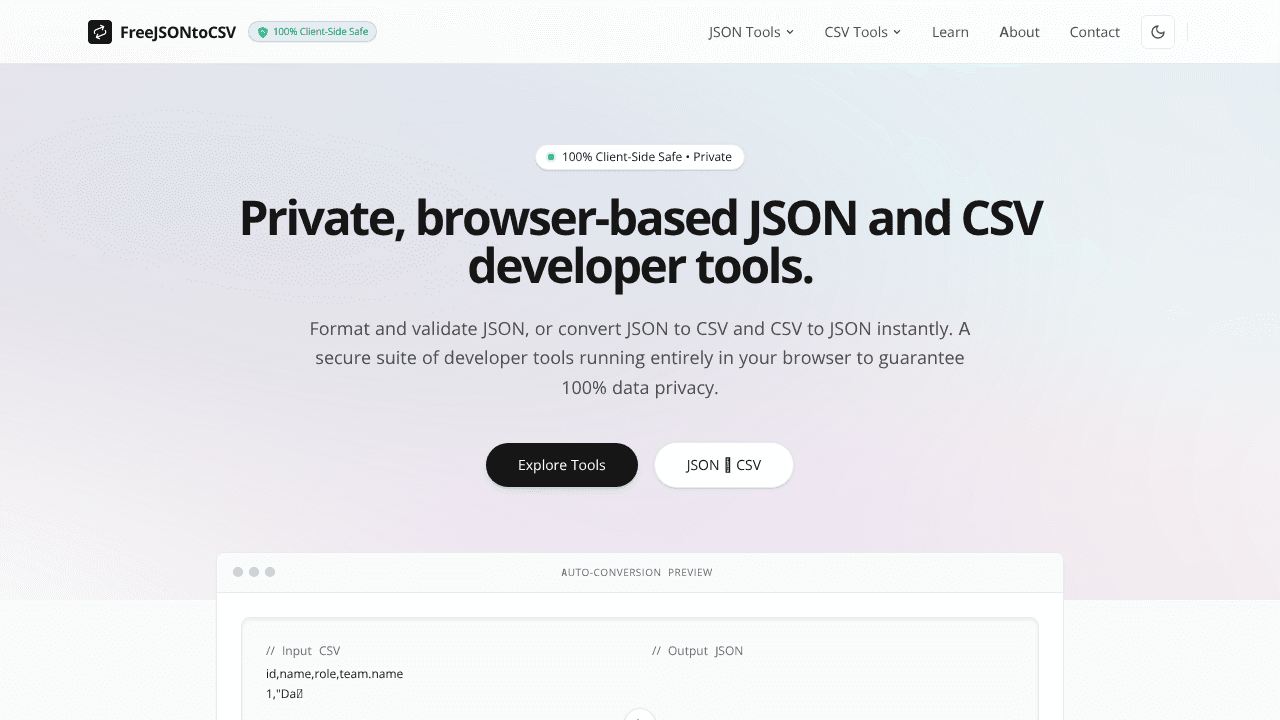Click the // Output JSON label
Screen dimensions: 1280x720
[697, 651]
